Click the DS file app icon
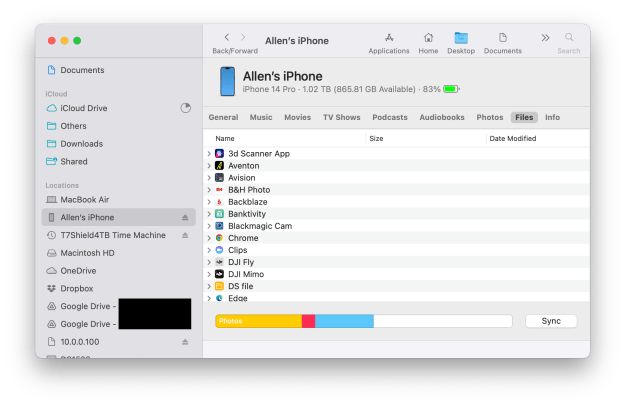Image resolution: width=625 pixels, height=405 pixels. pyautogui.click(x=219, y=286)
